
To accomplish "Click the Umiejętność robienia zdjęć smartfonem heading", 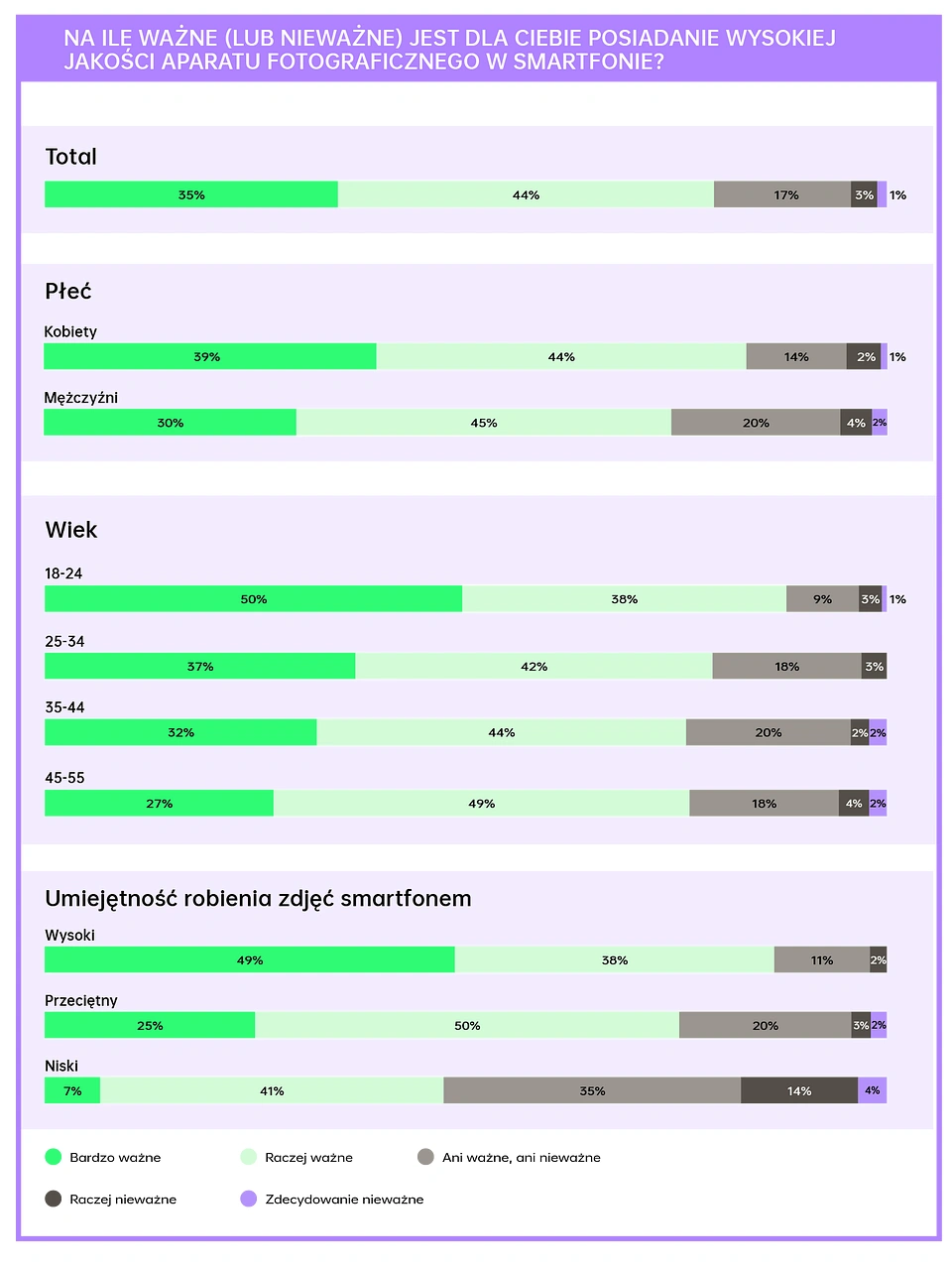I will pos(258,899).
